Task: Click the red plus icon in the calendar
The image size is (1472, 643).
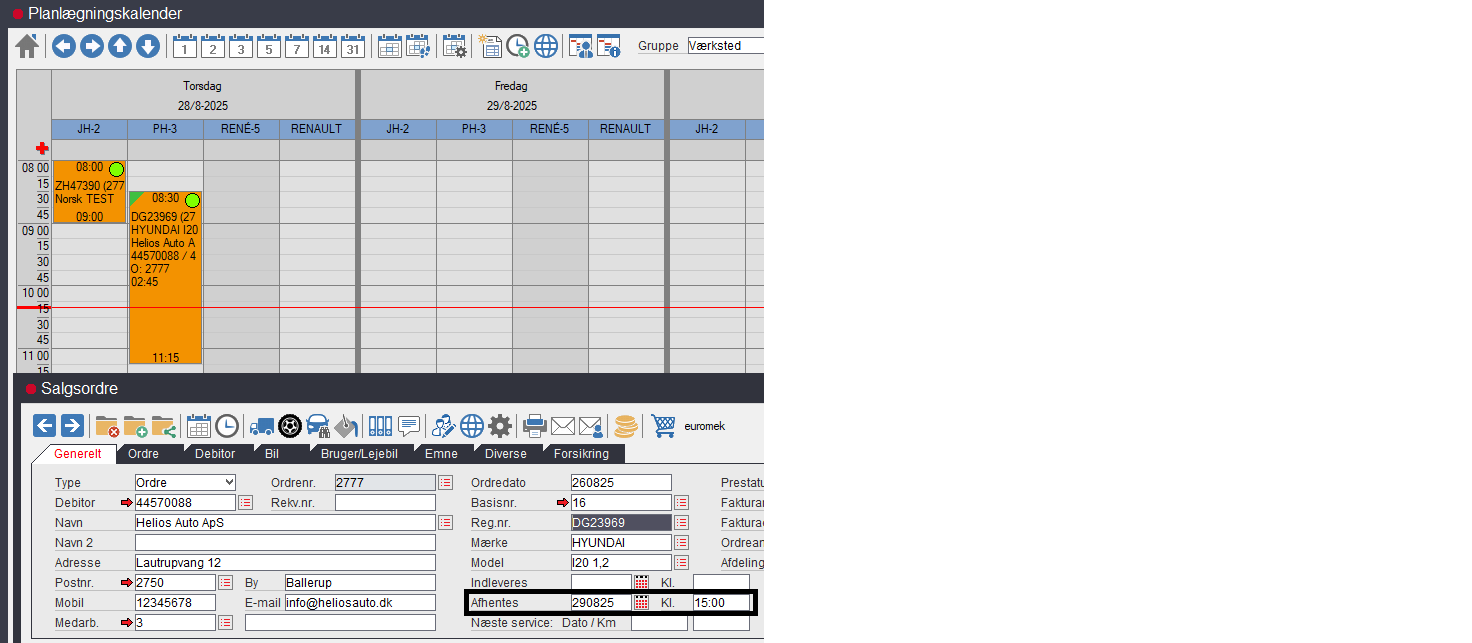Action: click(42, 148)
